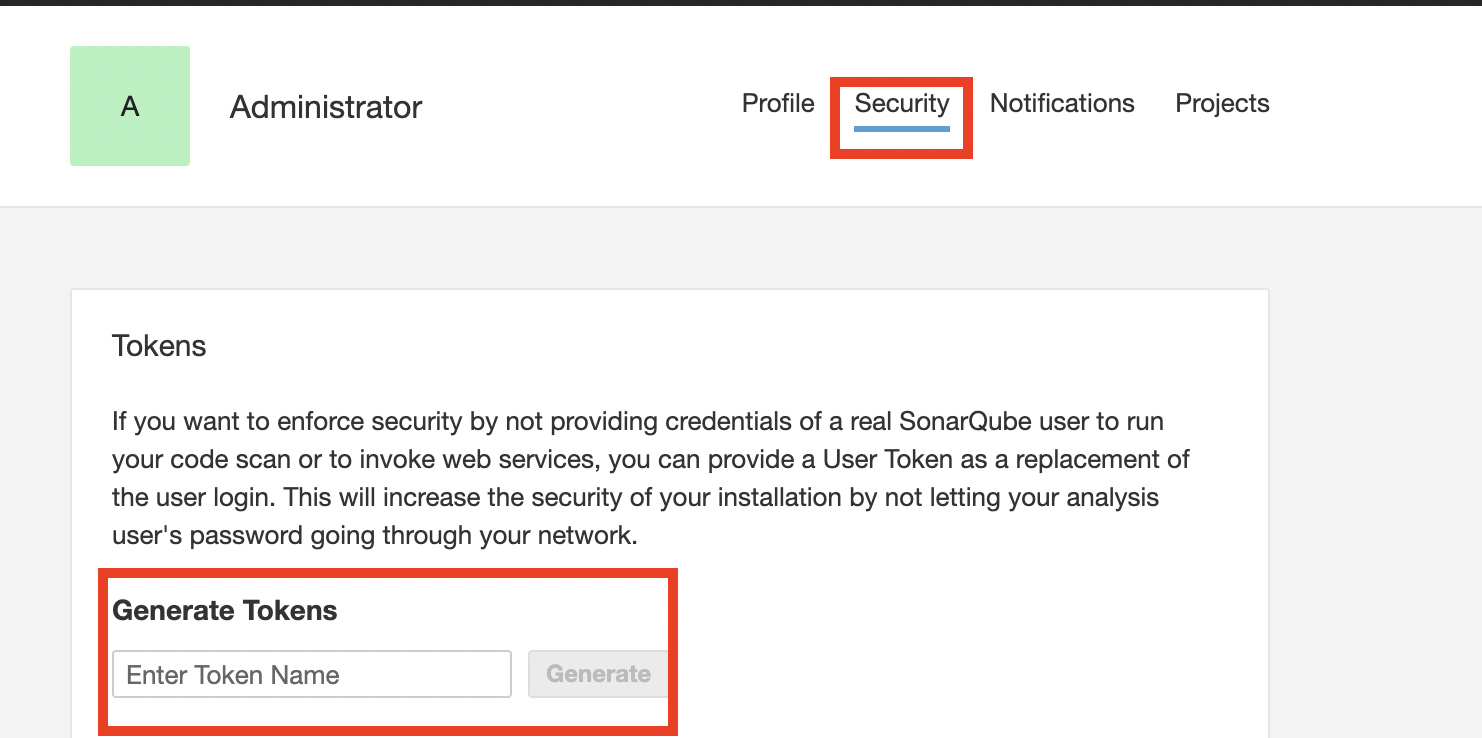Switch to the Notifications tab
Image resolution: width=1482 pixels, height=738 pixels.
pos(1062,103)
